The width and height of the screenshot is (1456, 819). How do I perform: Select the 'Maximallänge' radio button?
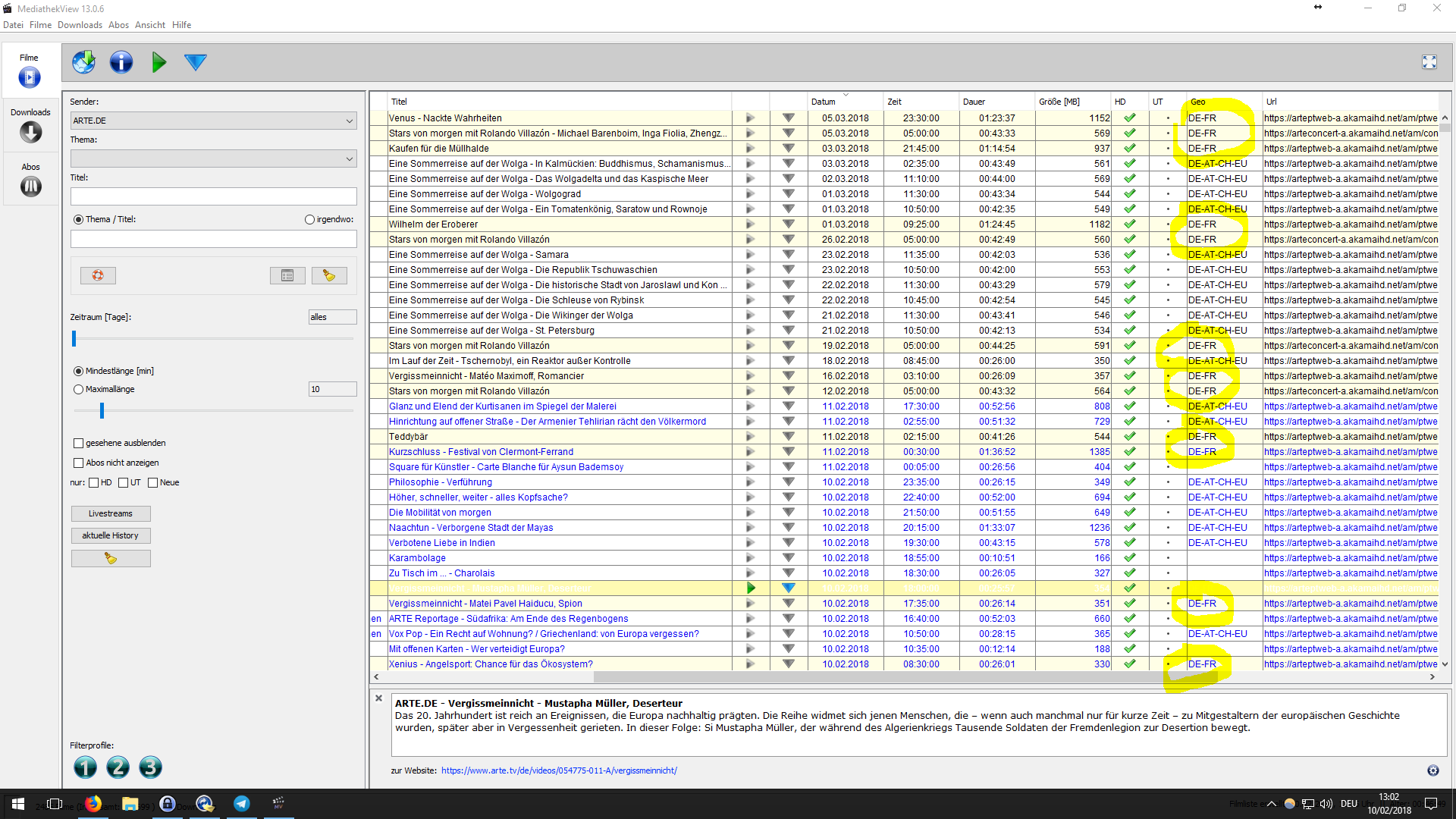coord(78,389)
